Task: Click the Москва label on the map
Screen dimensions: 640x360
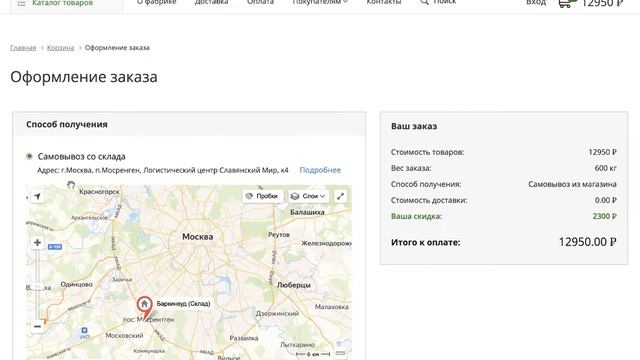Action: 198,237
